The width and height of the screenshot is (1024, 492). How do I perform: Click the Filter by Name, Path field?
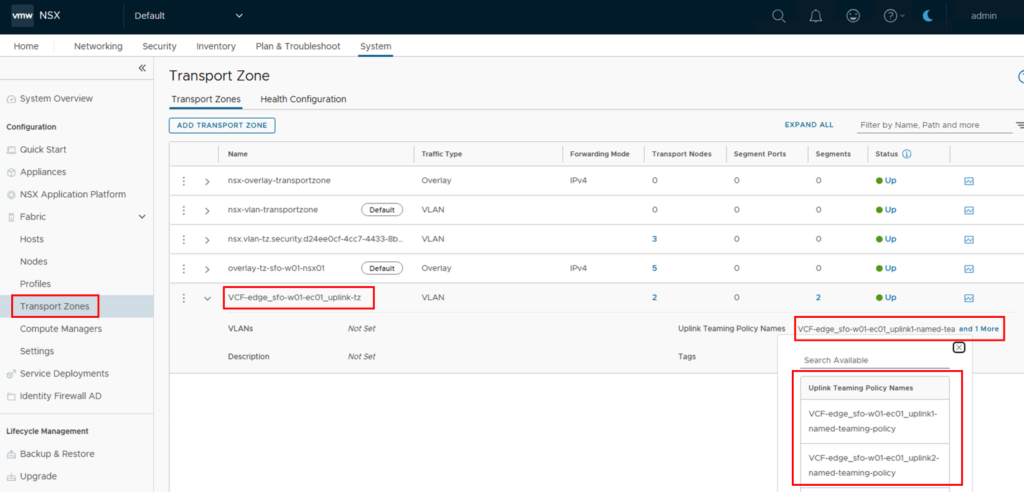[x=934, y=125]
